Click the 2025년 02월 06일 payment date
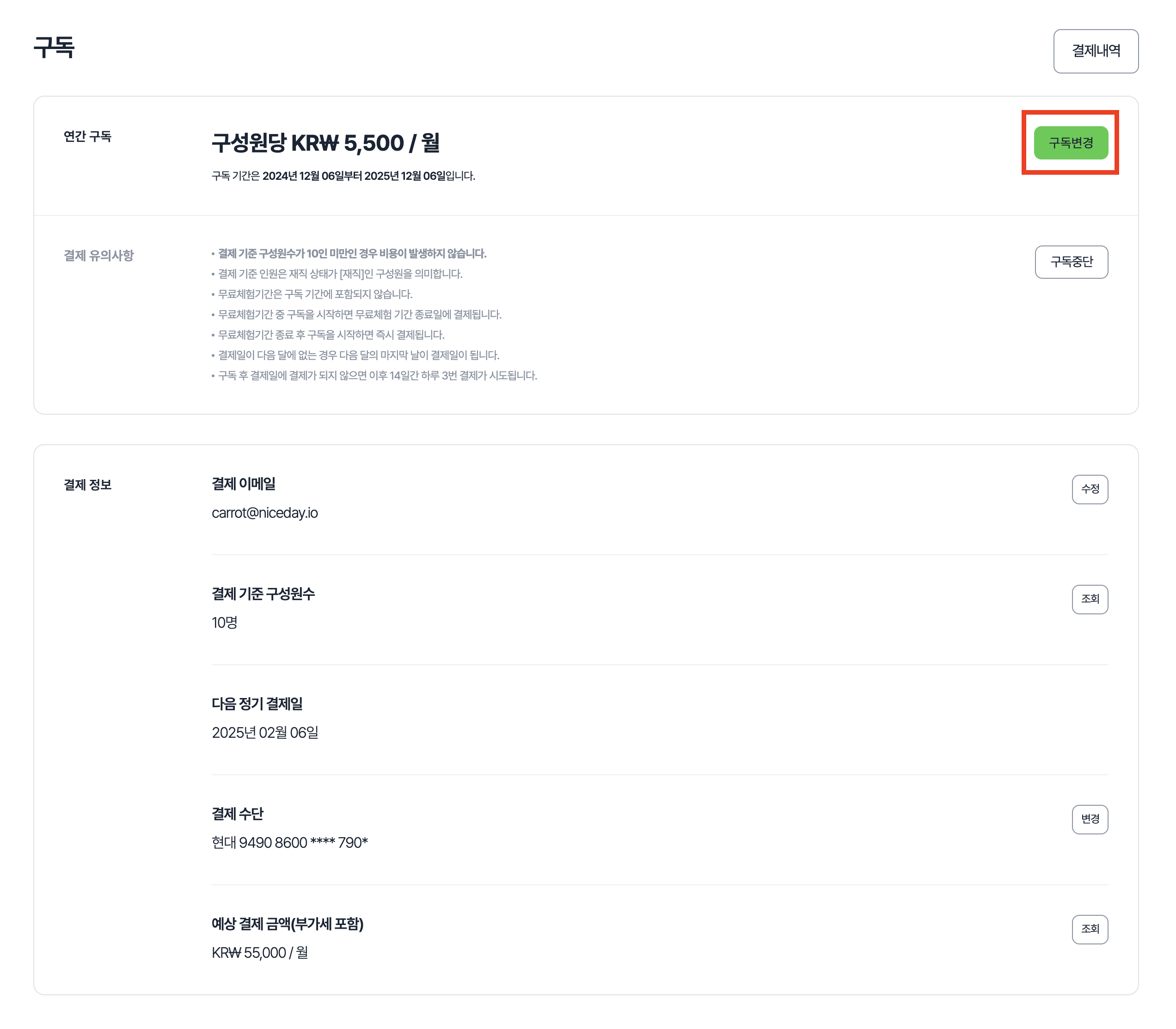 265,732
